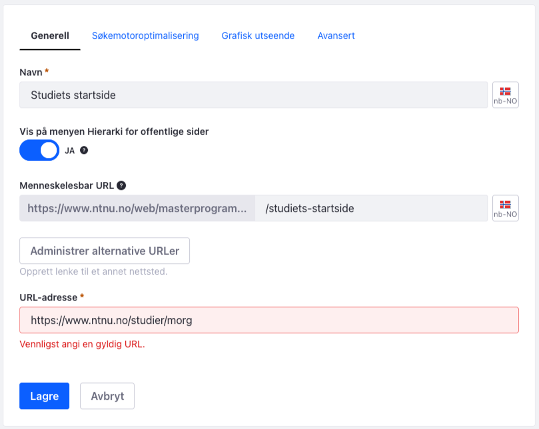This screenshot has width=539, height=429.
Task: Click the help icon next to JA
Action: (84, 150)
